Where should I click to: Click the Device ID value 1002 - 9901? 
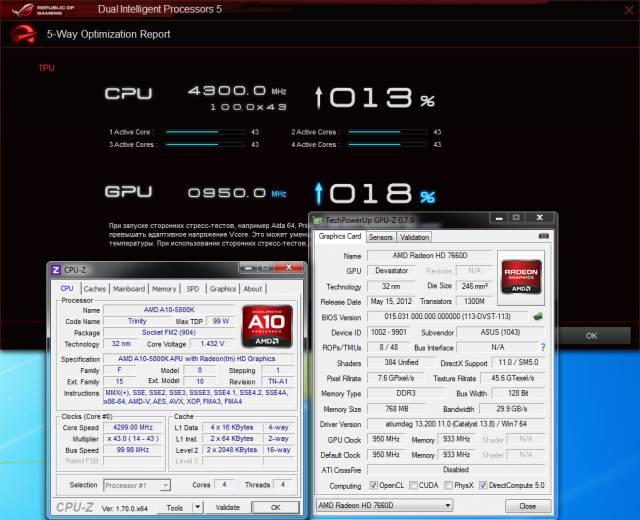(x=389, y=332)
